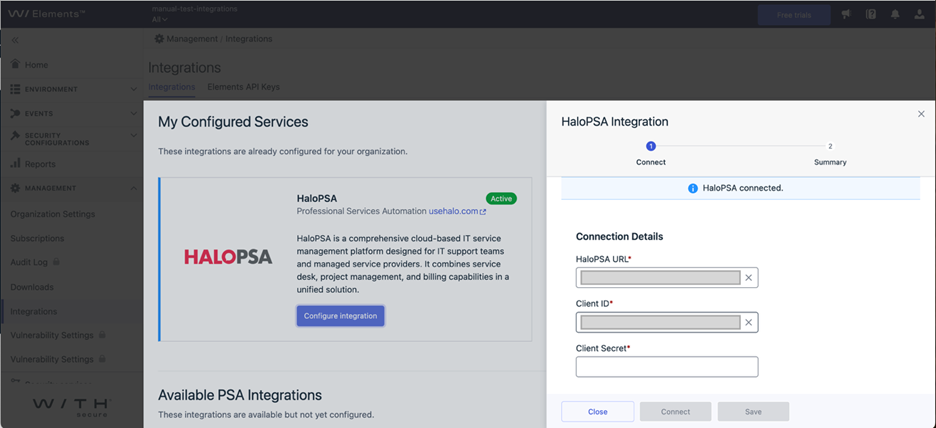The width and height of the screenshot is (936, 428).
Task: Click the Connection Details heading
Action: pyautogui.click(x=620, y=236)
